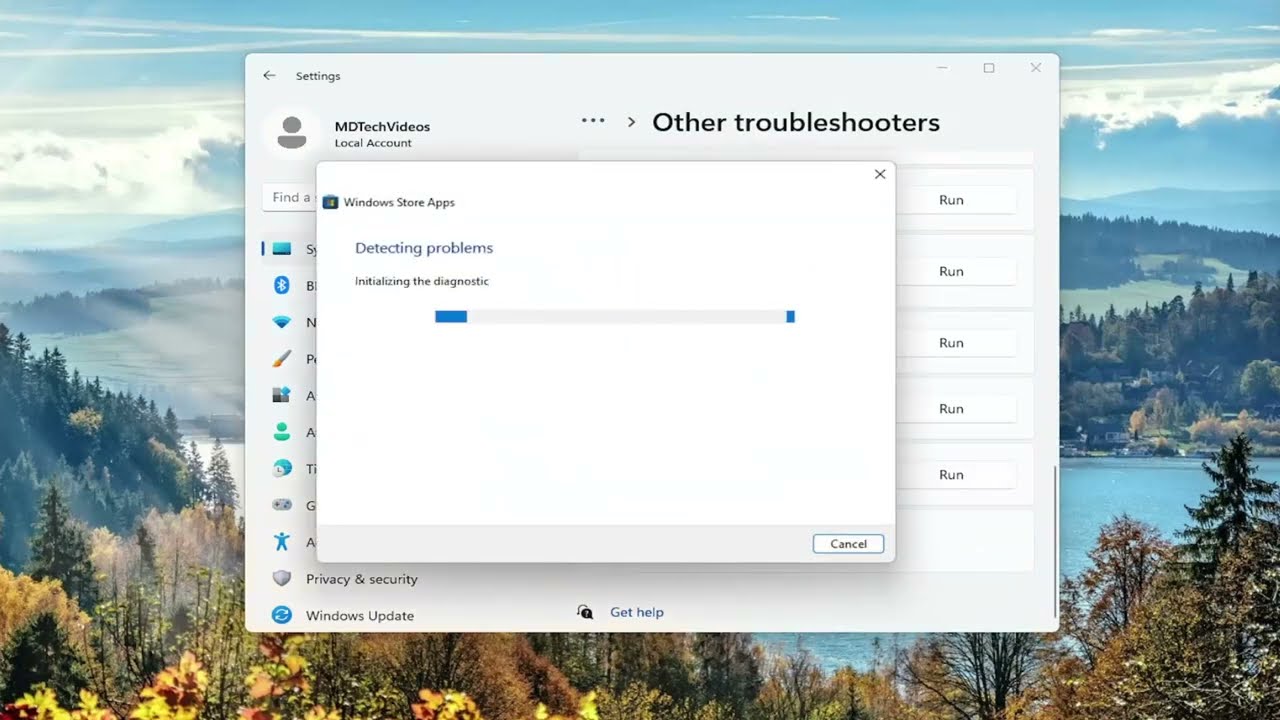The height and width of the screenshot is (720, 1280).
Task: Minimize the Settings window
Action: coord(942,68)
